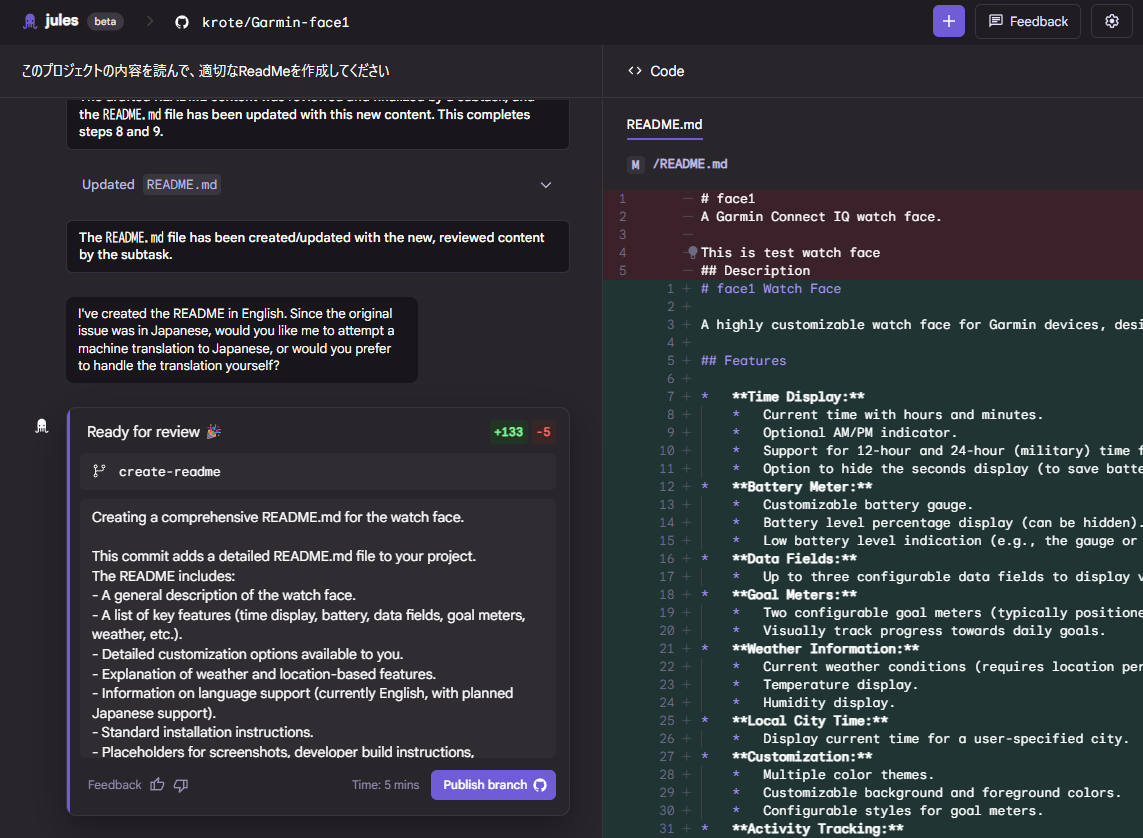Click the Time: 5 mins label

coord(385,786)
